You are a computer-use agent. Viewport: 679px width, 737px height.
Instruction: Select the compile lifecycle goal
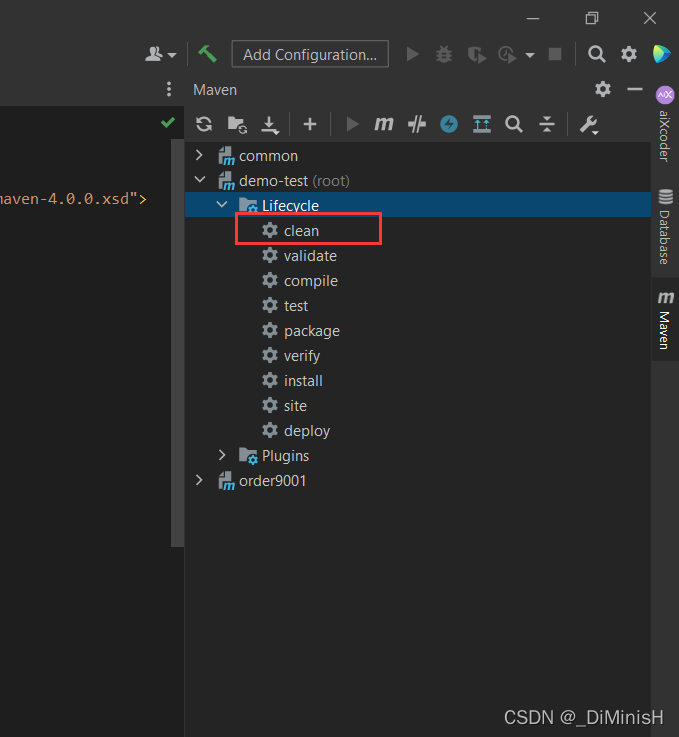pos(300,281)
